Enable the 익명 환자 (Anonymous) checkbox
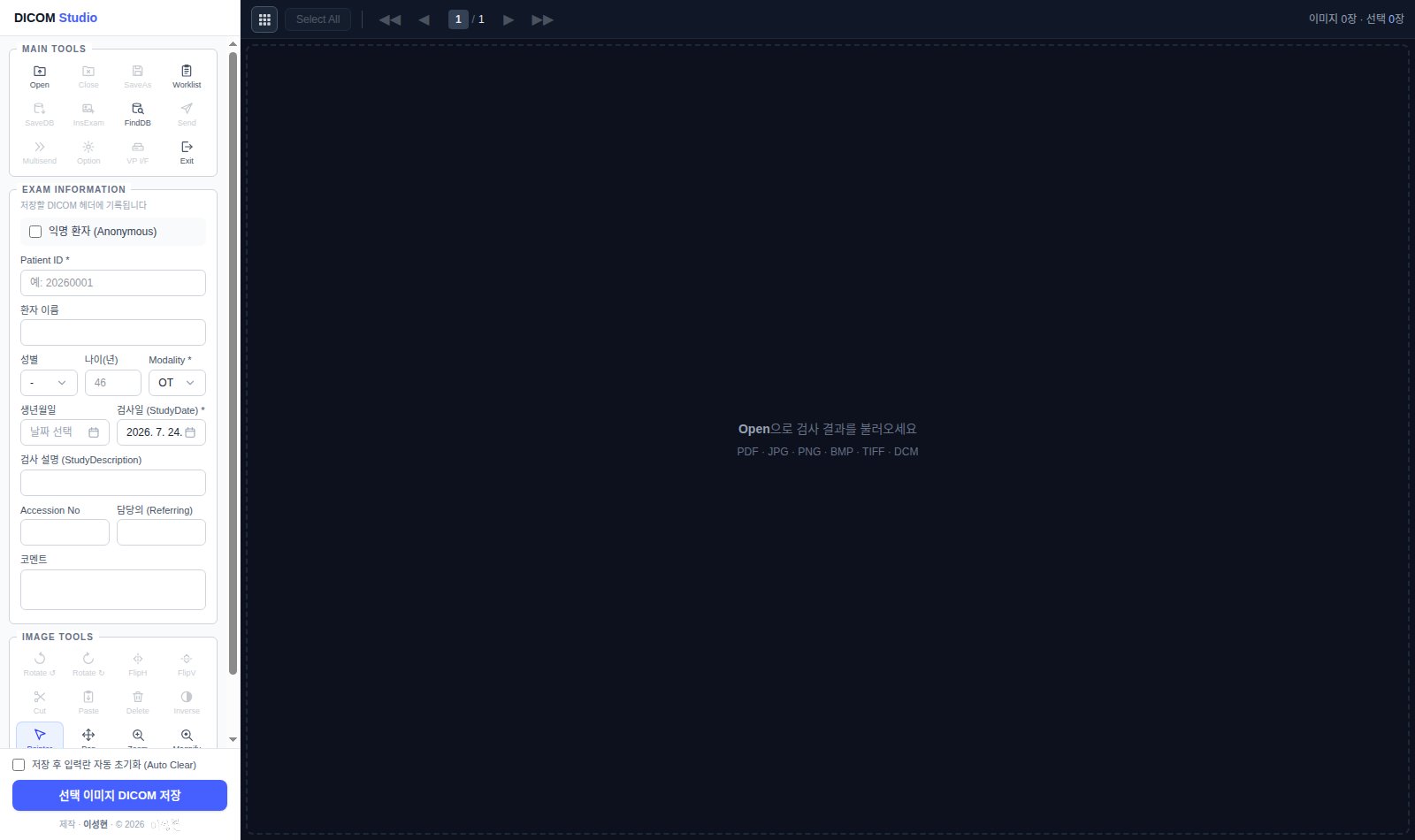This screenshot has height=840, width=1415. [x=35, y=232]
